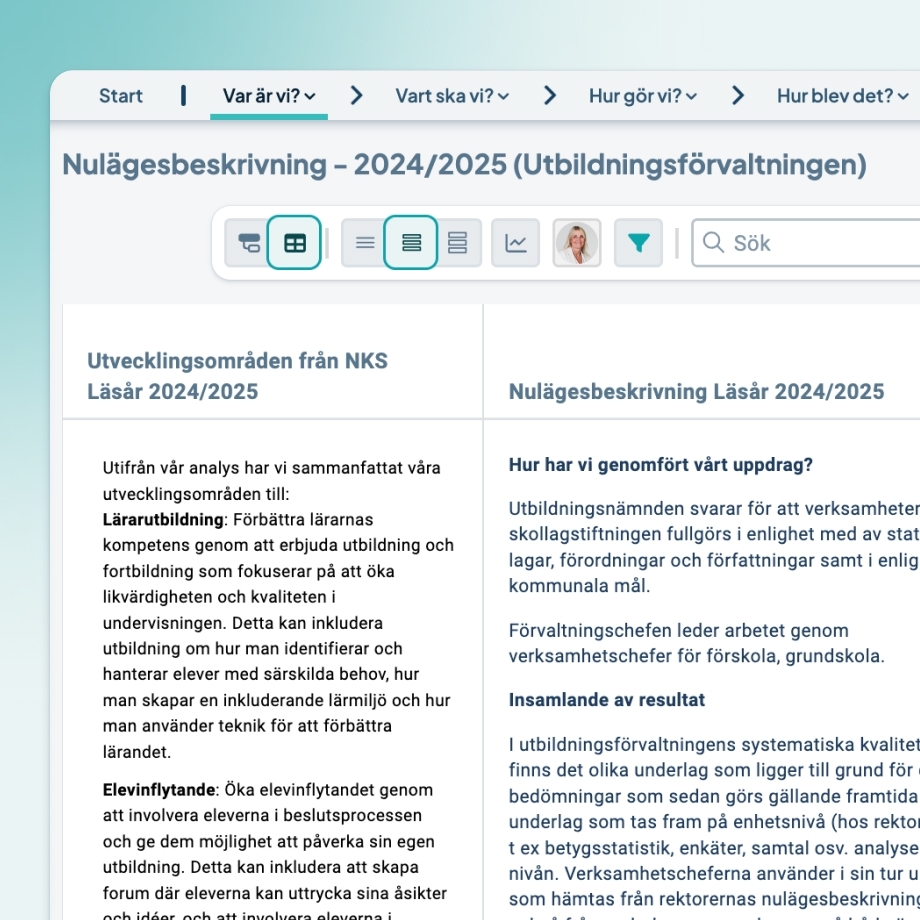Click the filter funnel icon

tap(640, 242)
